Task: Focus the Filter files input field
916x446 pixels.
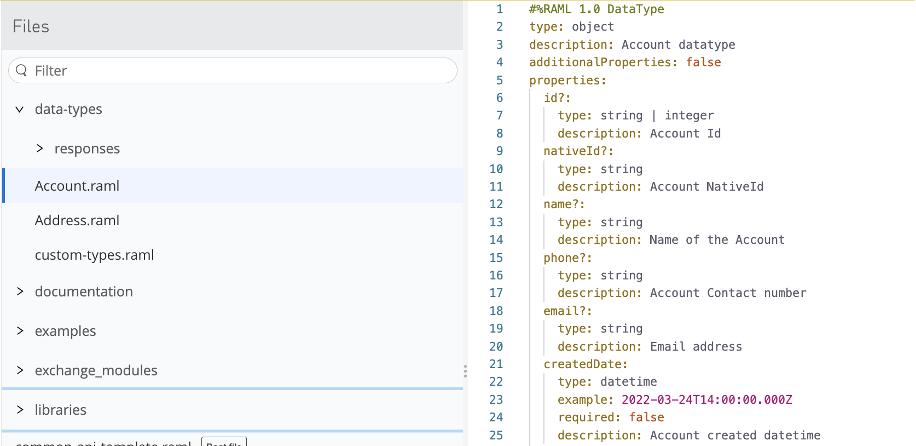Action: 233,70
